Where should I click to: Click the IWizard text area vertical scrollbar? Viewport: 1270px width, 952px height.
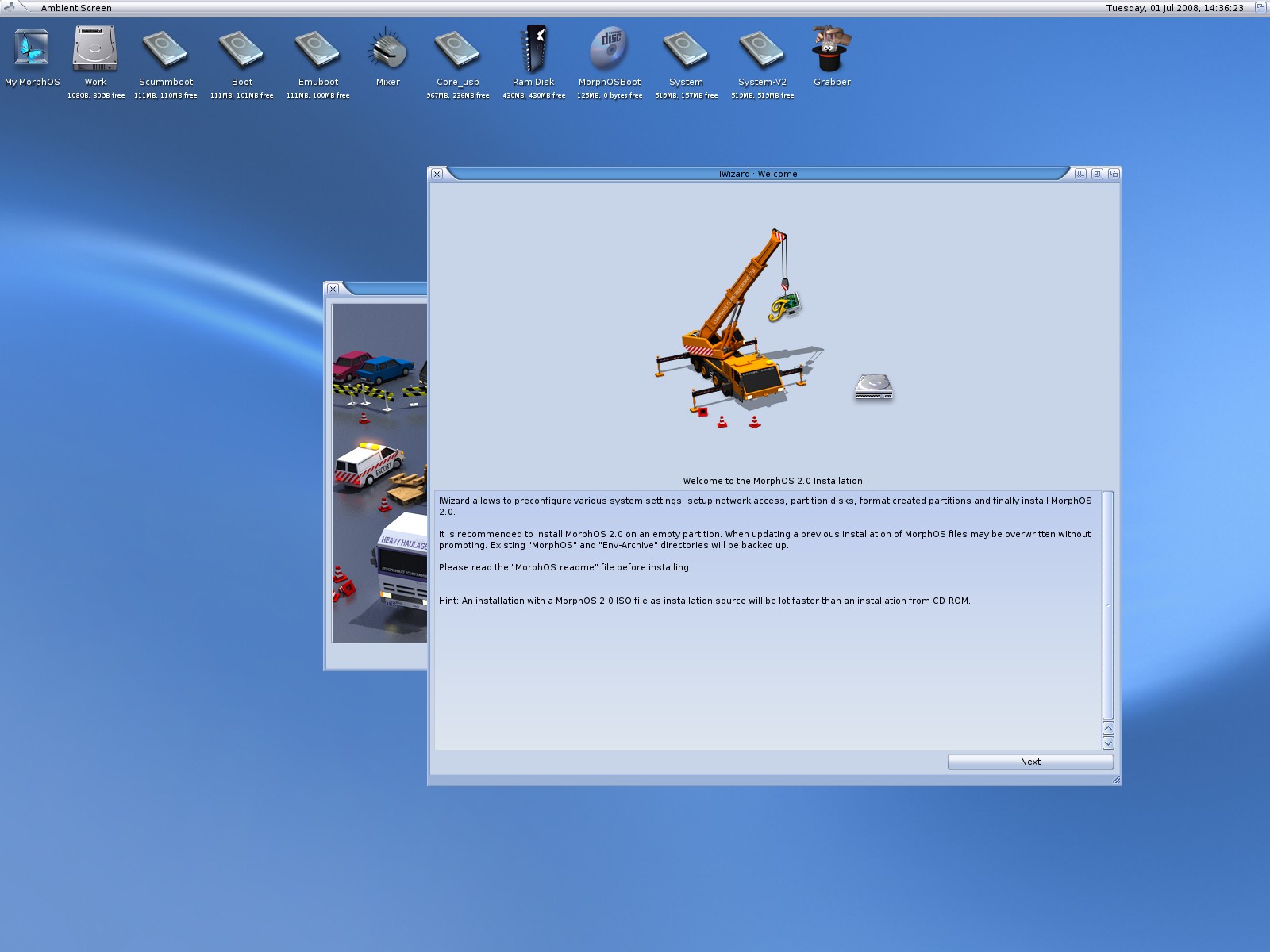click(1108, 605)
